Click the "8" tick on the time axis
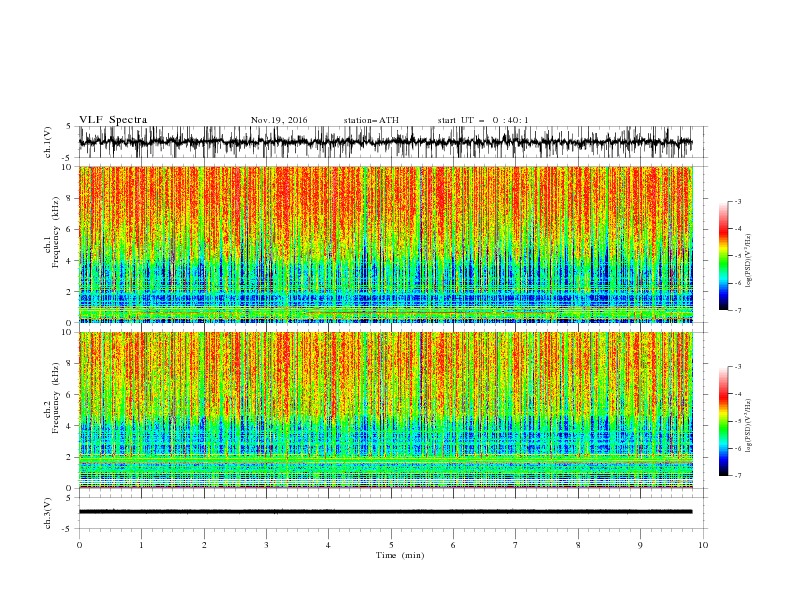Viewport: 792px width, 612px height. [578, 545]
